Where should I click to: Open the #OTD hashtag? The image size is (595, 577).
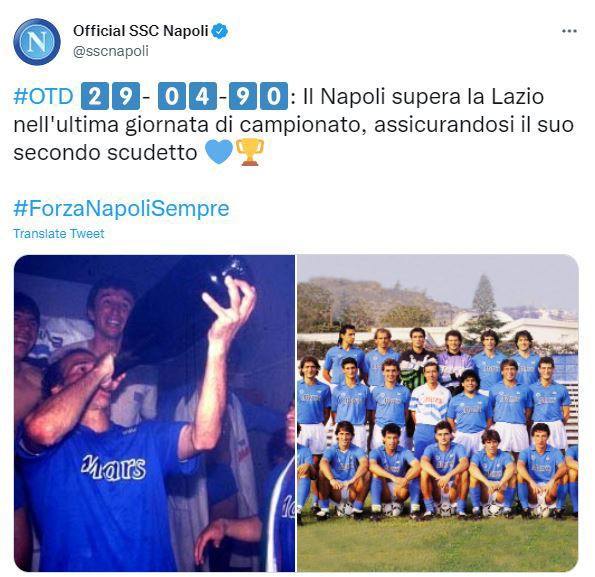tap(43, 96)
